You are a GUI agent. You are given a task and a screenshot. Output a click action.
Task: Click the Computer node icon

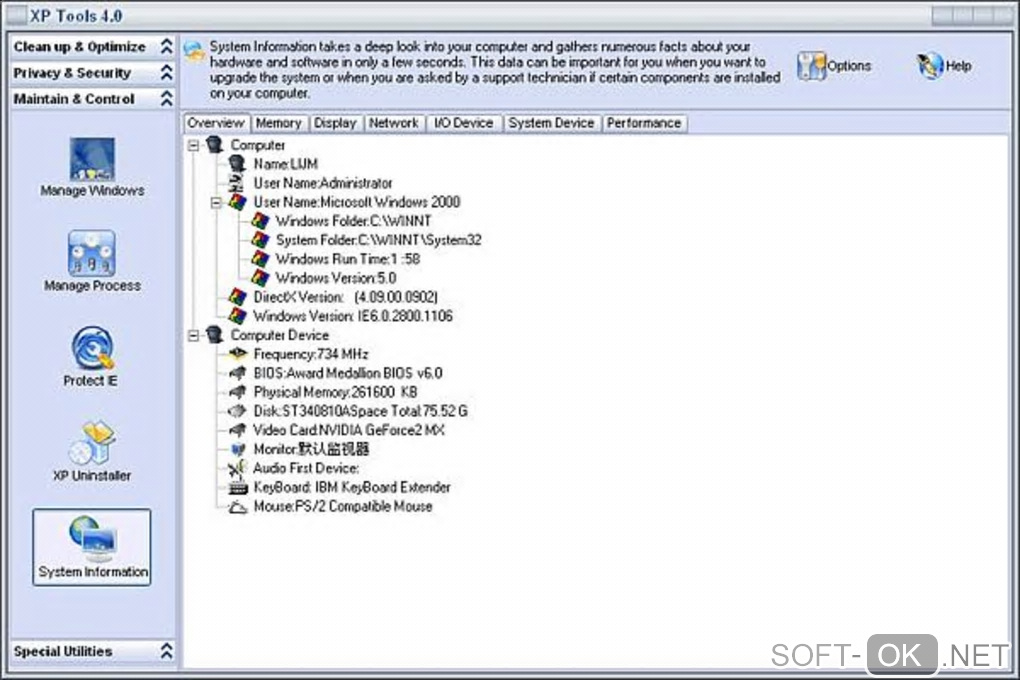point(214,144)
